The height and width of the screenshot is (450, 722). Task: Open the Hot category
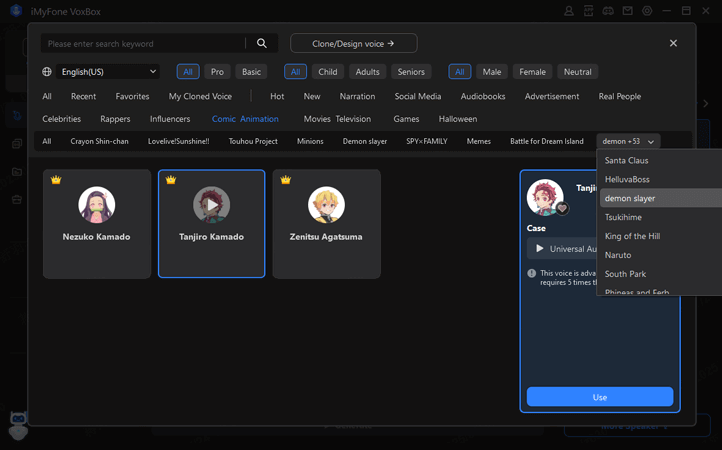pos(277,96)
